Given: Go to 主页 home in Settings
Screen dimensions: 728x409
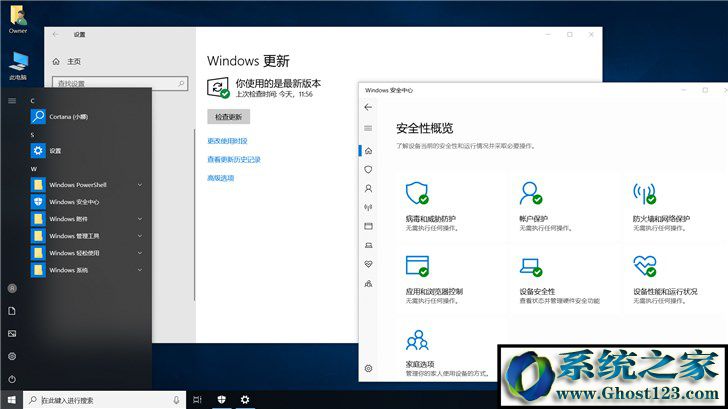Looking at the screenshot, I should [x=67, y=61].
